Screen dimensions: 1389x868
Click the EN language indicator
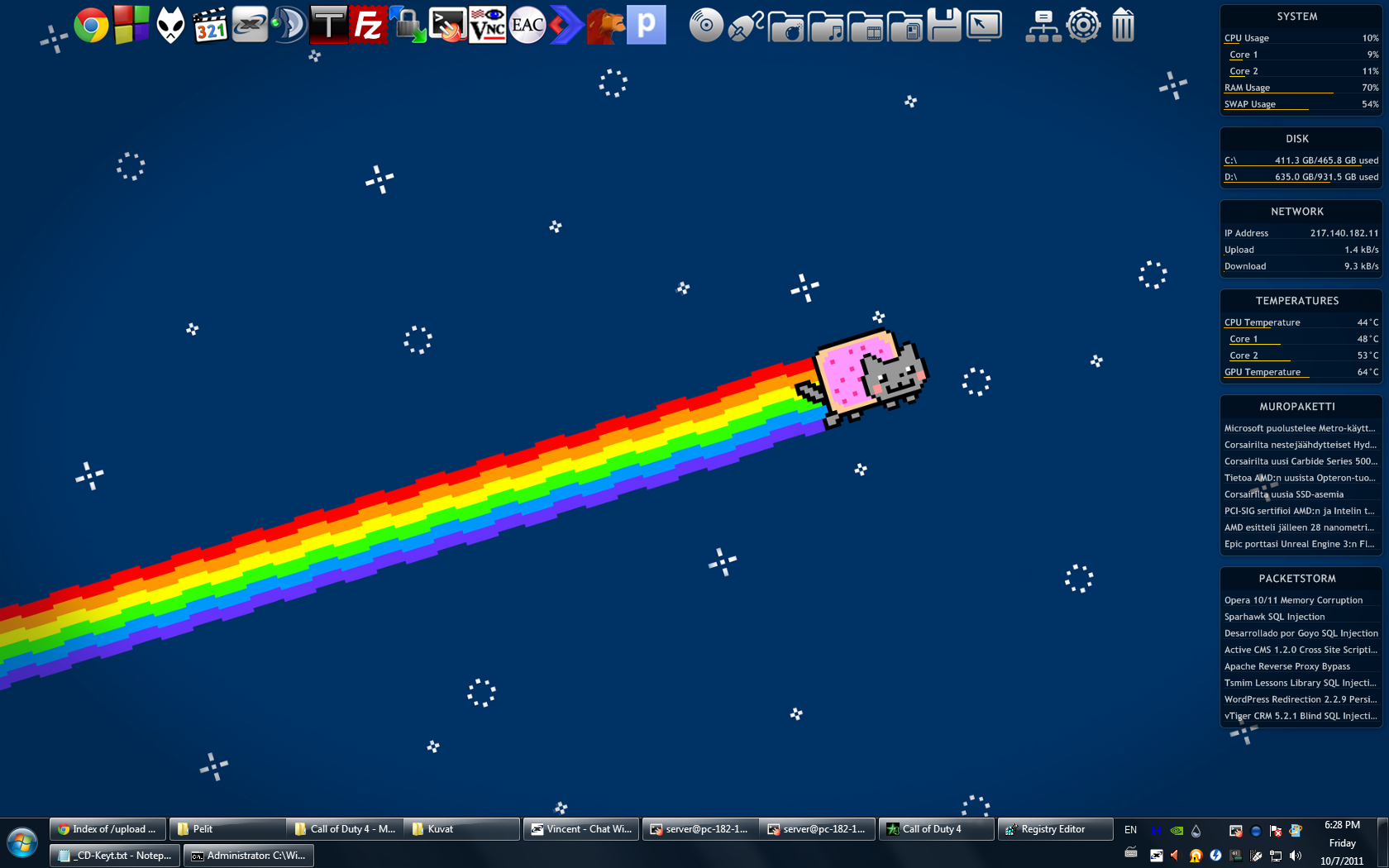tap(1130, 830)
